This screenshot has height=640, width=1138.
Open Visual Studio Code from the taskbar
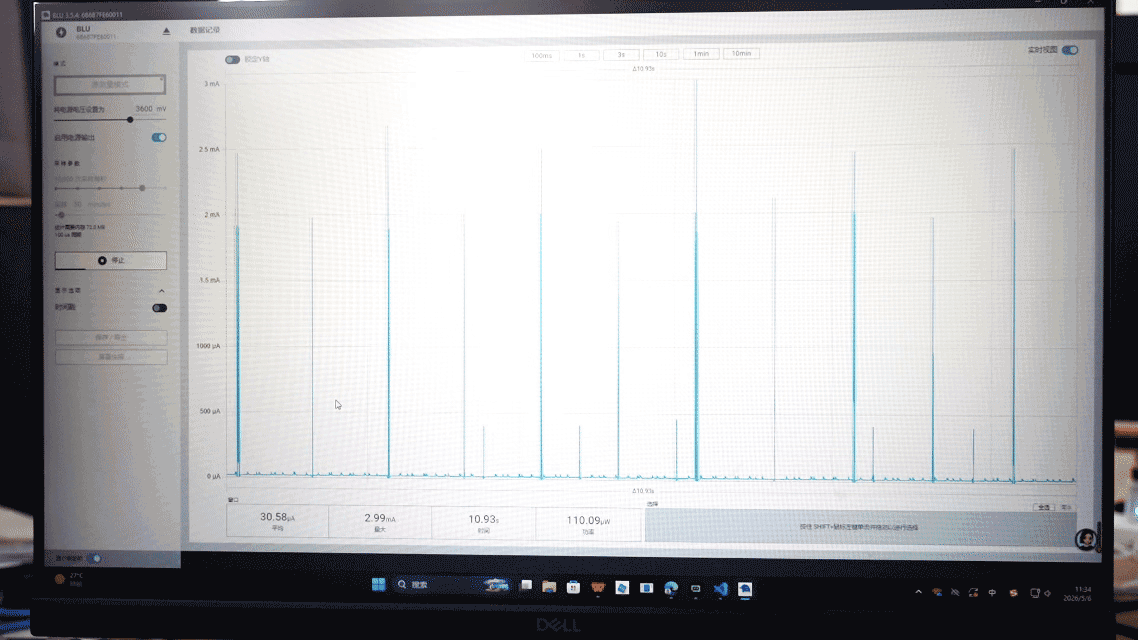[720, 588]
